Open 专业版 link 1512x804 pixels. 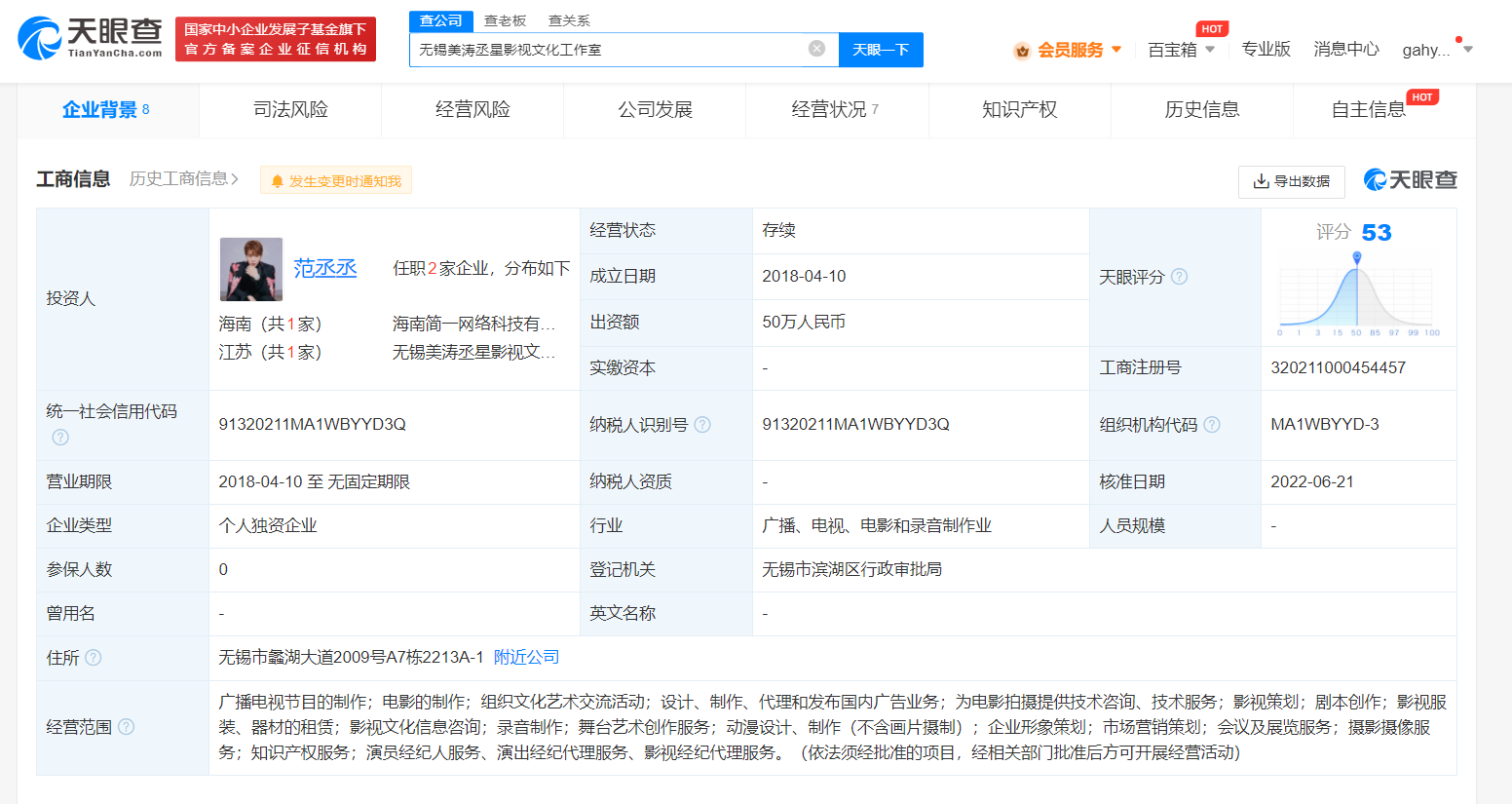(1266, 49)
